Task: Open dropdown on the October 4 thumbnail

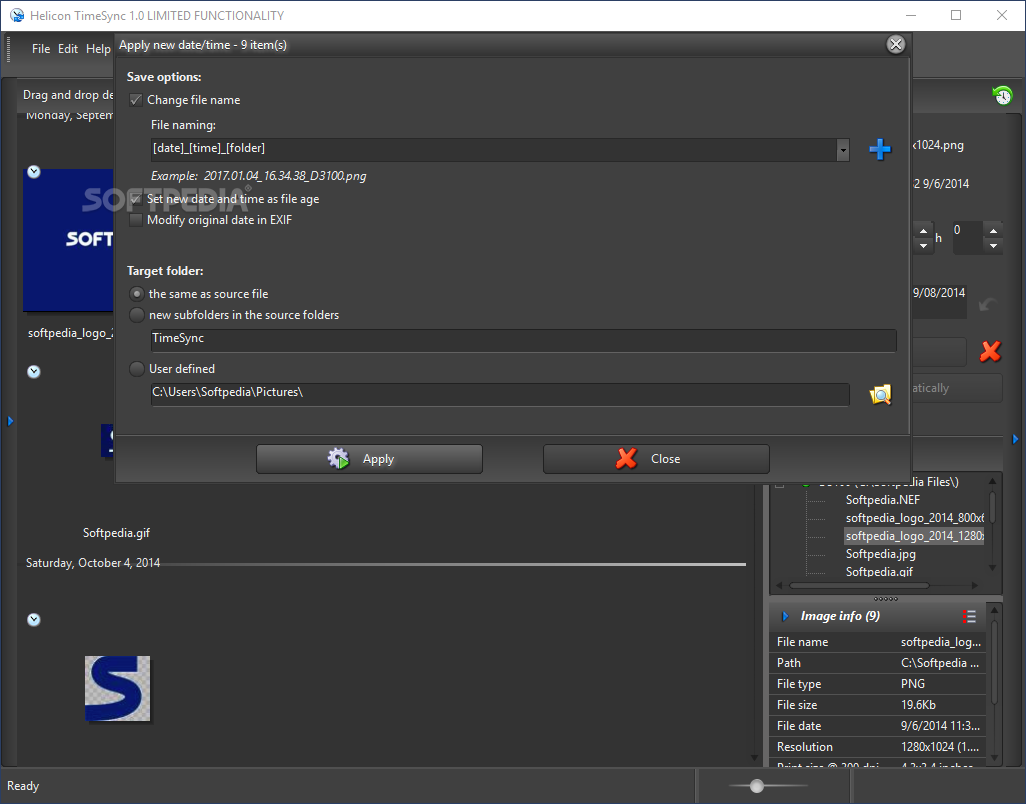Action: click(34, 620)
